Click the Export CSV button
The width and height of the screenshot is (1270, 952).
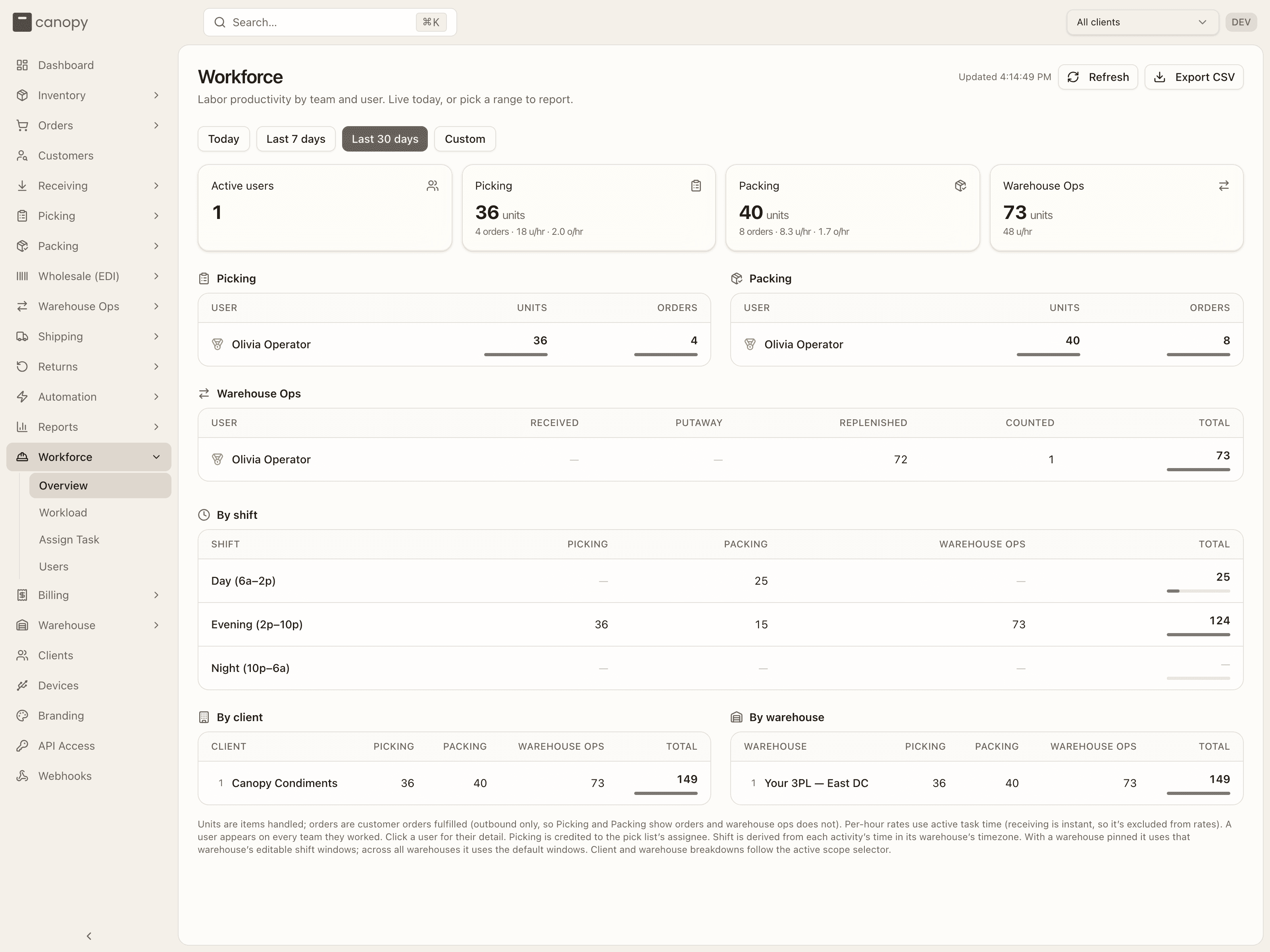1194,77
